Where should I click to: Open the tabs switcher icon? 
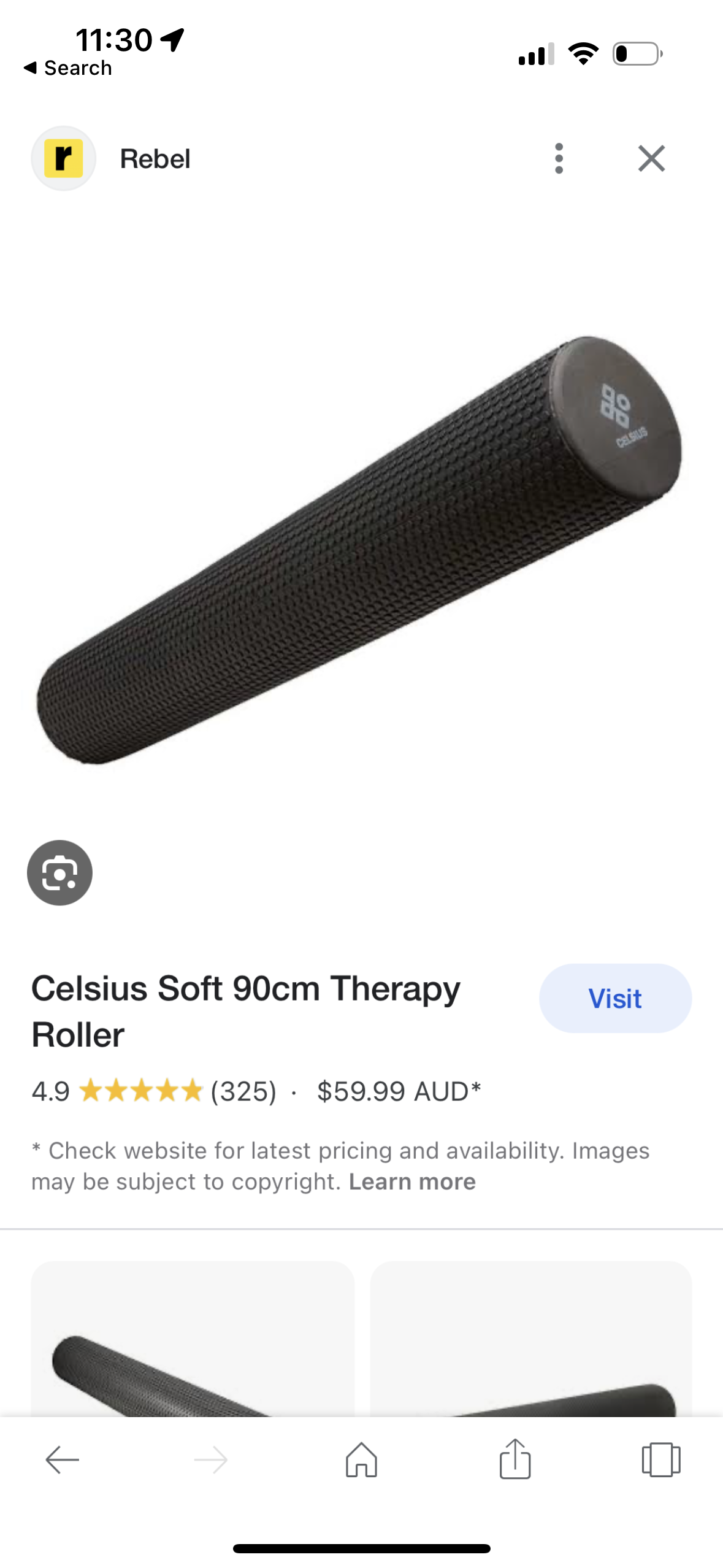tap(661, 1459)
